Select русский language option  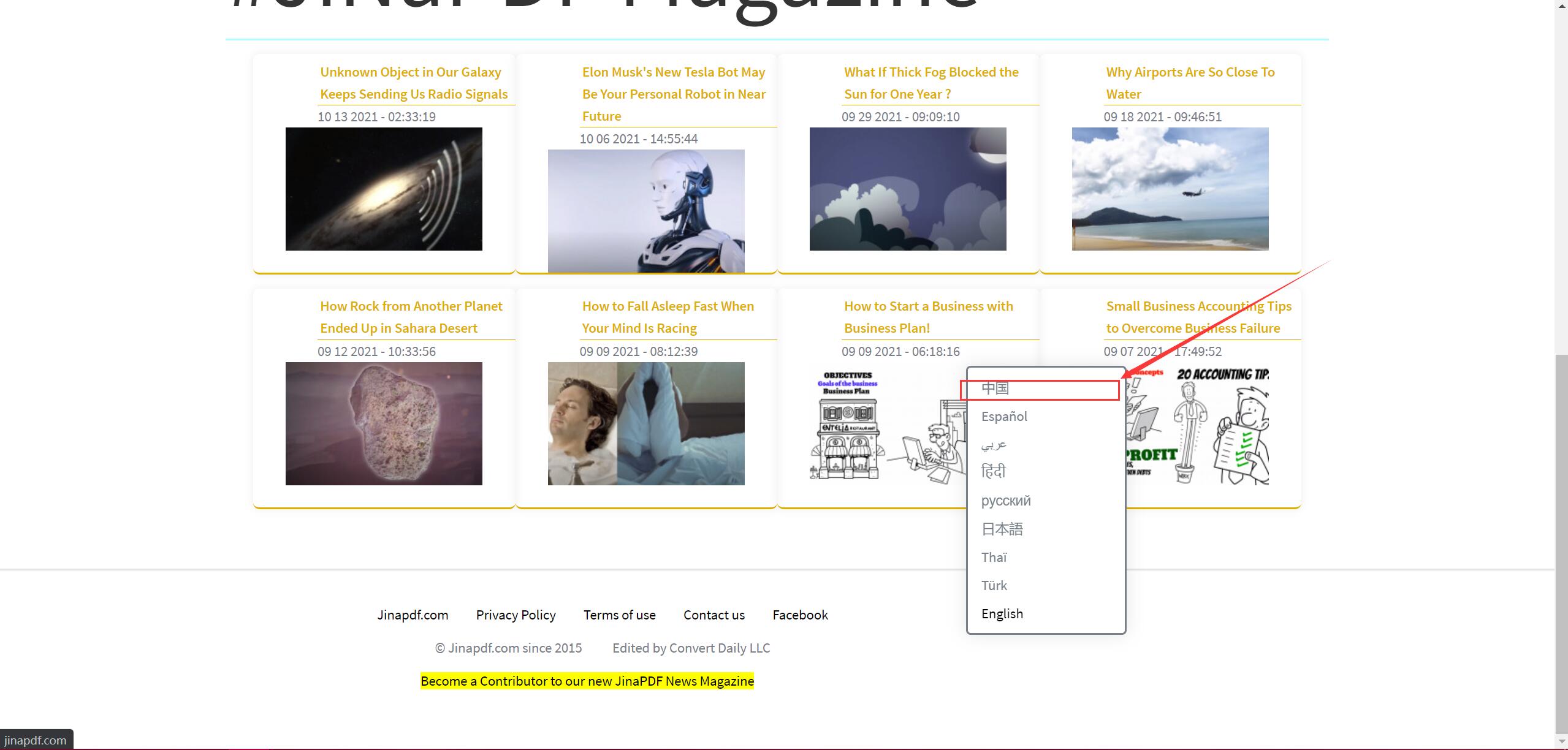pos(1006,501)
